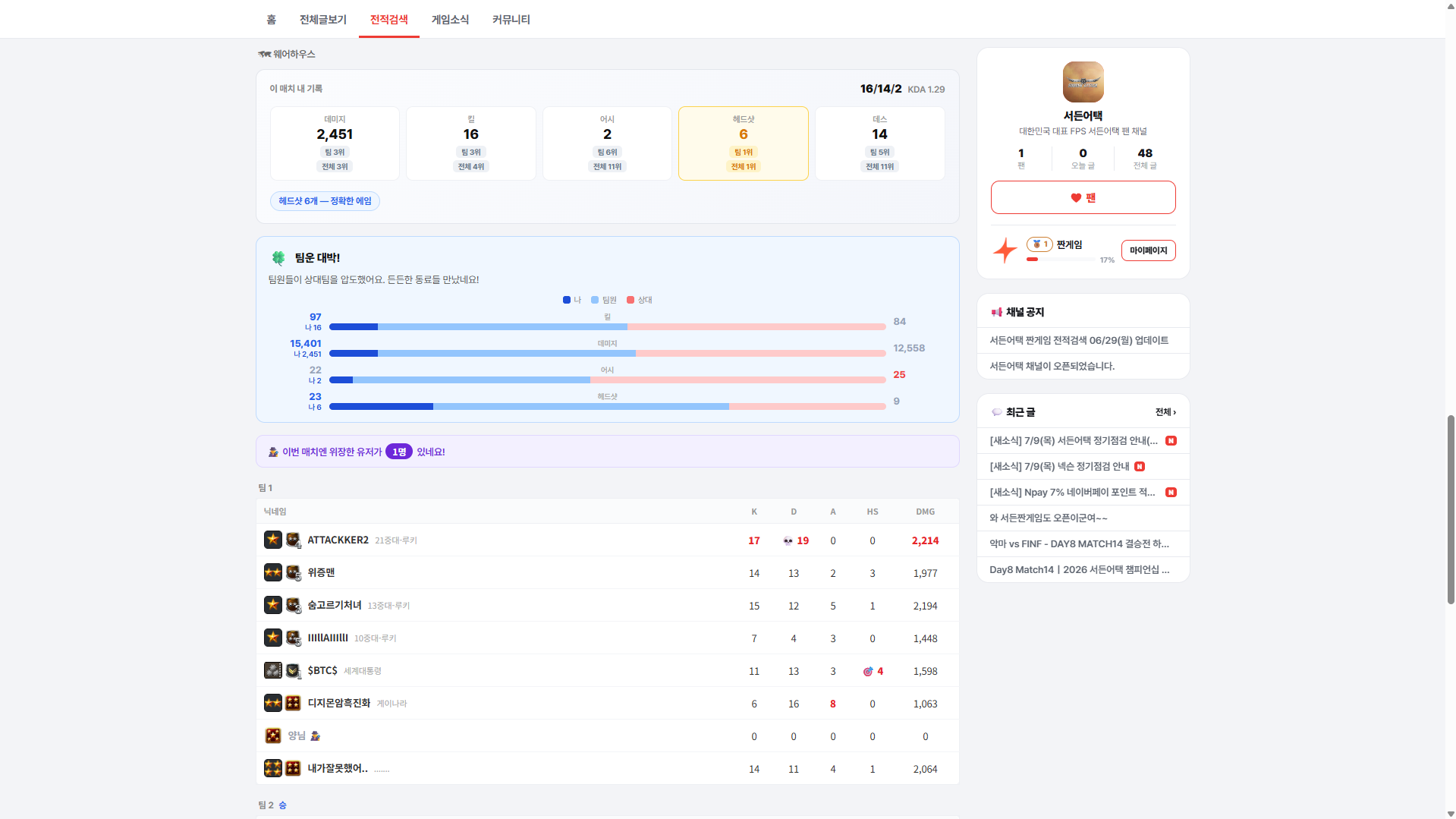This screenshot has height=819, width=1456.
Task: Open the 전체글보기 tab
Action: coord(323,20)
